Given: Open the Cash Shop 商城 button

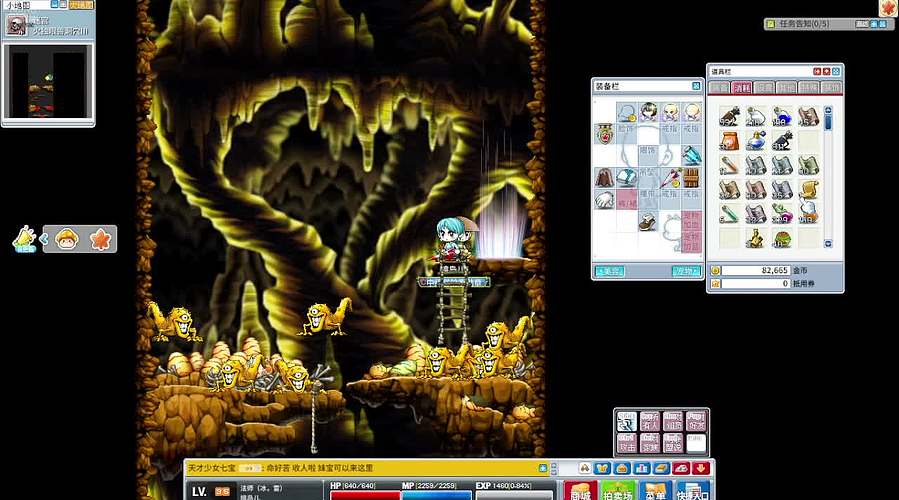Looking at the screenshot, I should (x=580, y=491).
